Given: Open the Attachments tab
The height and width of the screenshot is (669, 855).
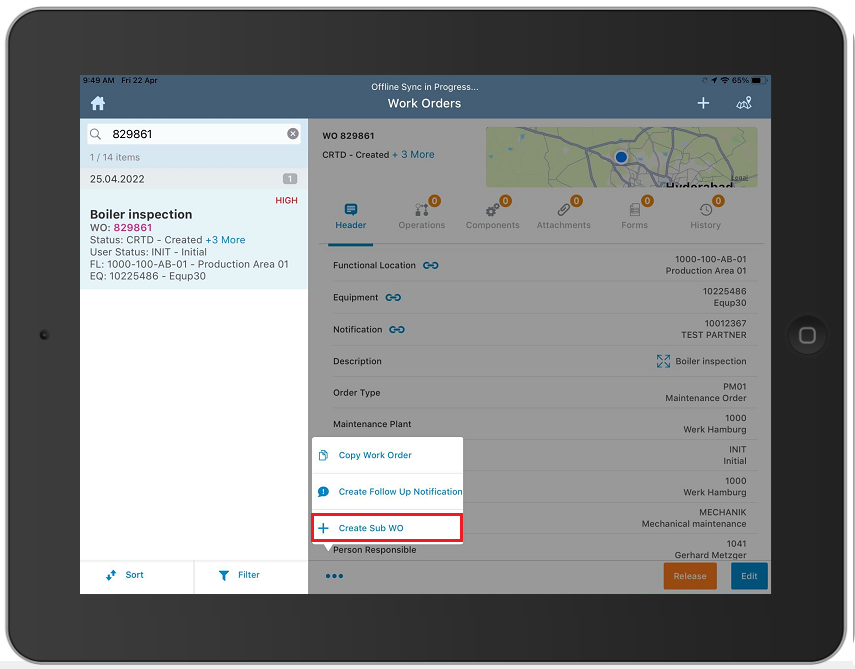Looking at the screenshot, I should 564,215.
